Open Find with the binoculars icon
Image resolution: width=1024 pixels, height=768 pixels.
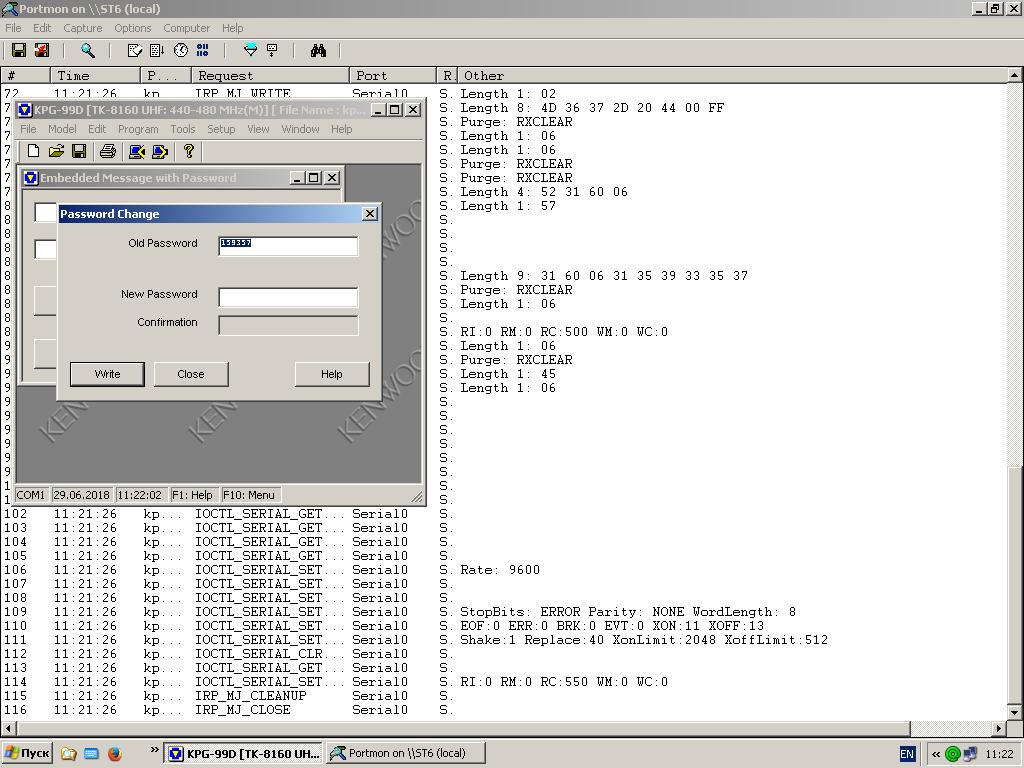click(318, 50)
